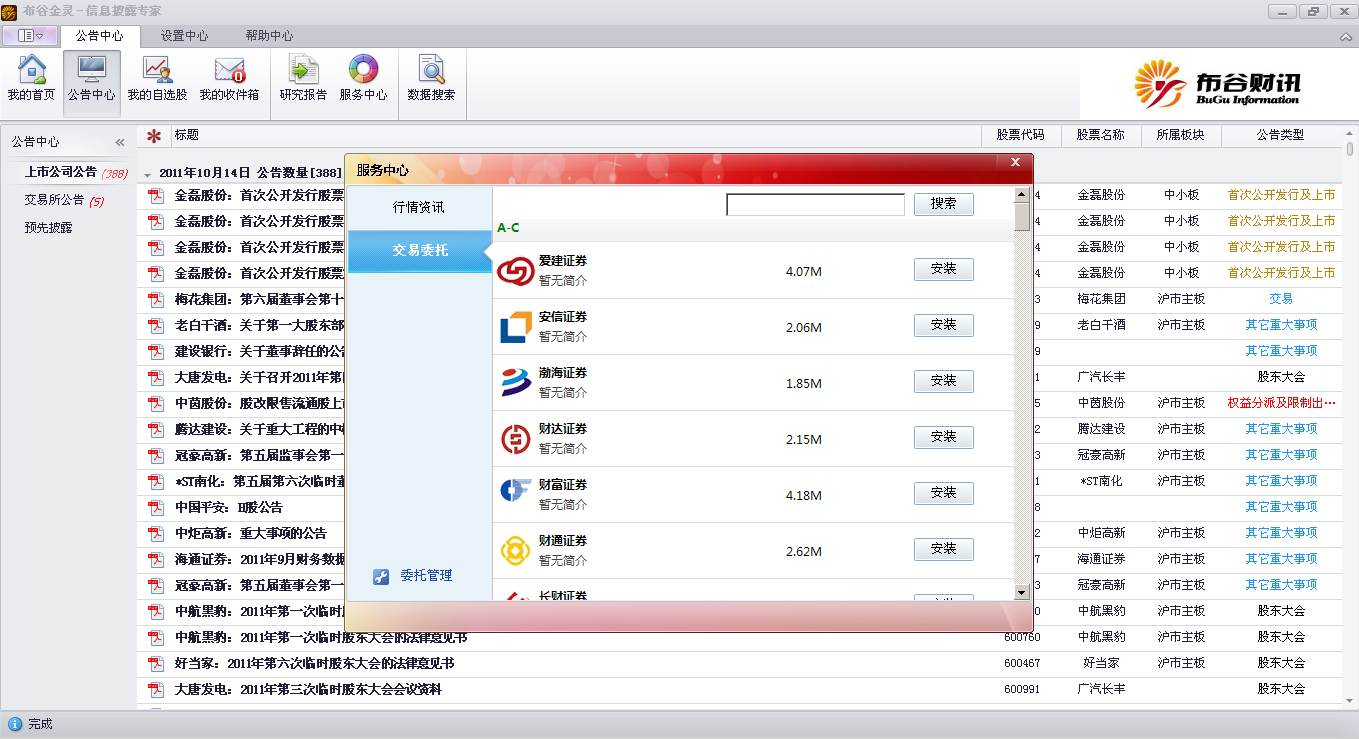This screenshot has height=739, width=1359.
Task: Click the 爱建证券 logo icon
Action: tap(516, 270)
